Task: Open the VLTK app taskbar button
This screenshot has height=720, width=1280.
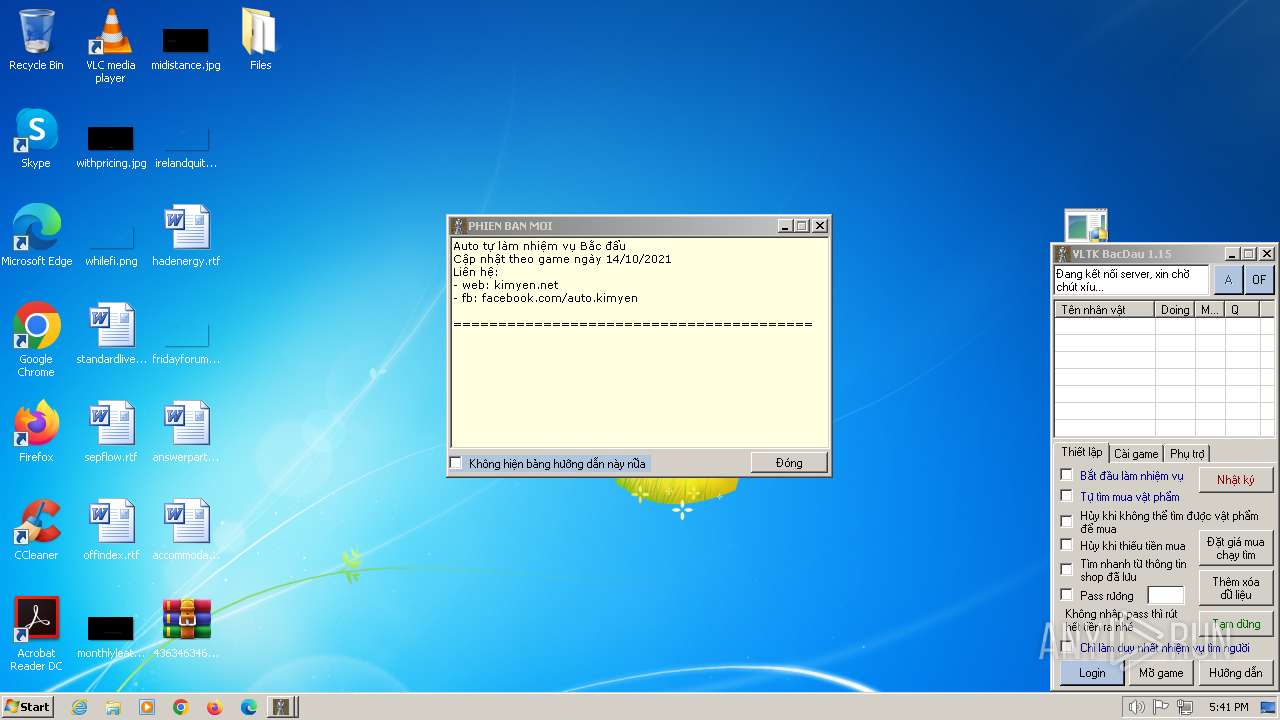Action: pyautogui.click(x=282, y=707)
